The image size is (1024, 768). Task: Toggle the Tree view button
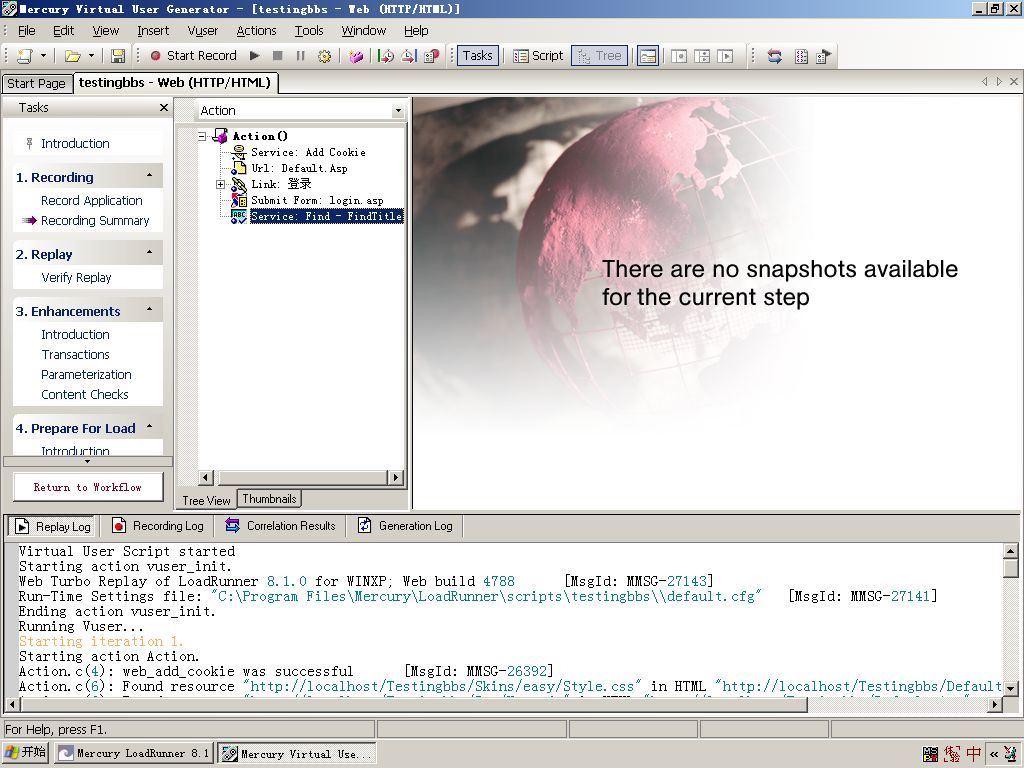600,56
